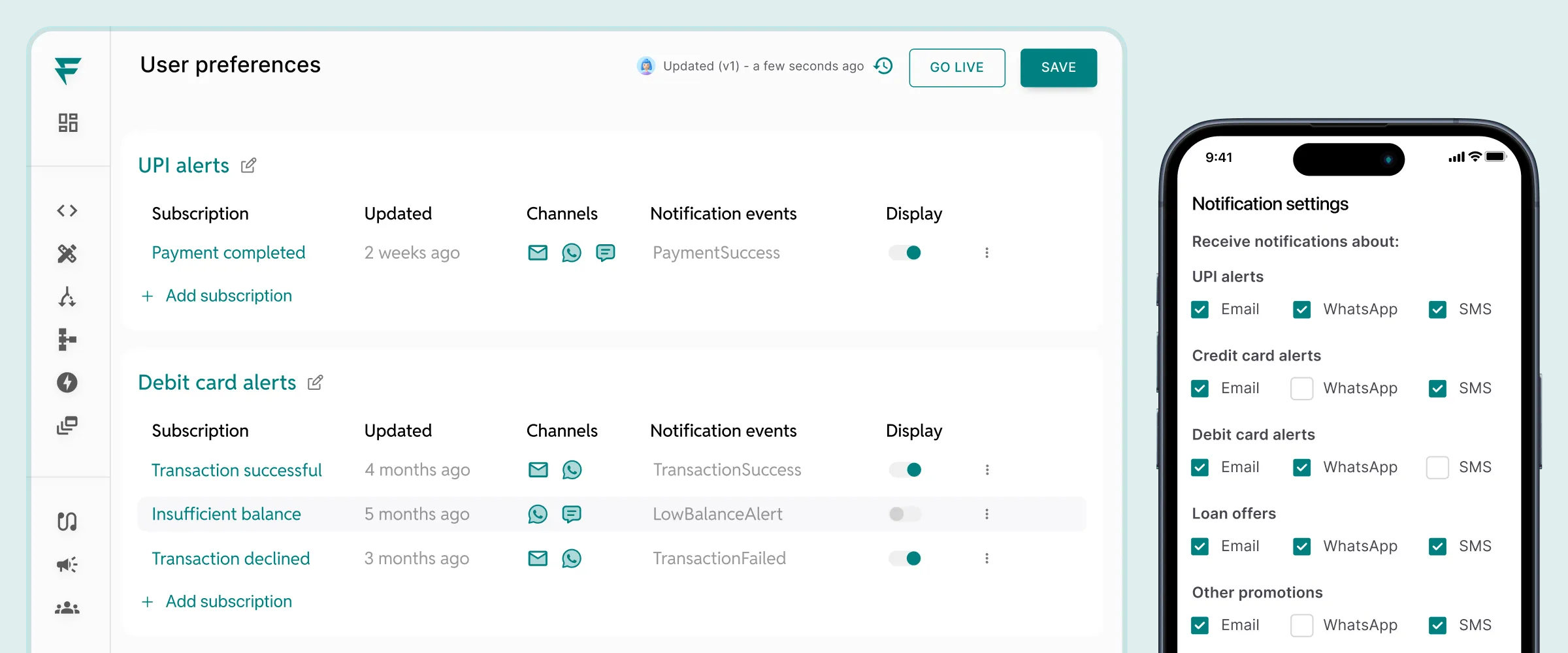Open the Transaction successful subscription
1568x653 pixels.
point(237,470)
